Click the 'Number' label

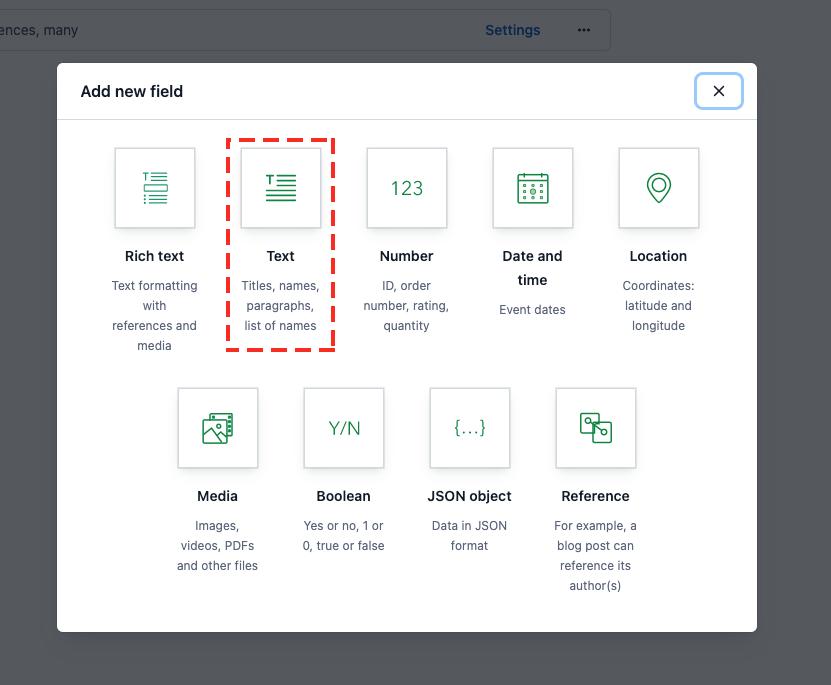click(x=406, y=256)
